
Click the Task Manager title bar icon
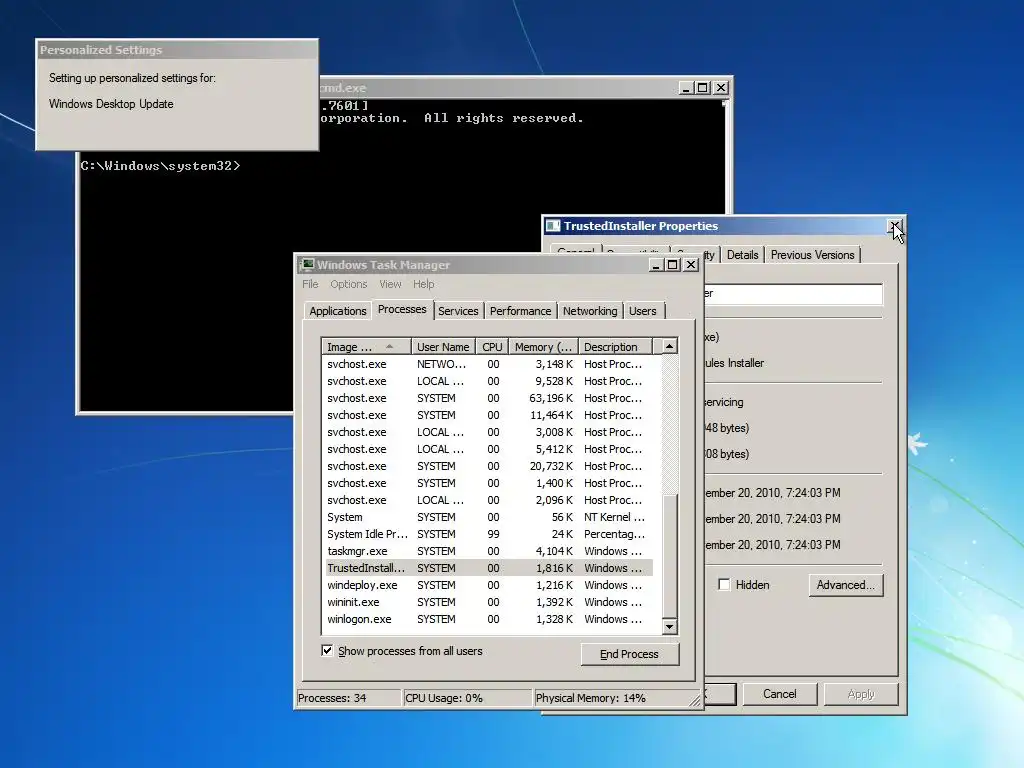click(x=307, y=264)
